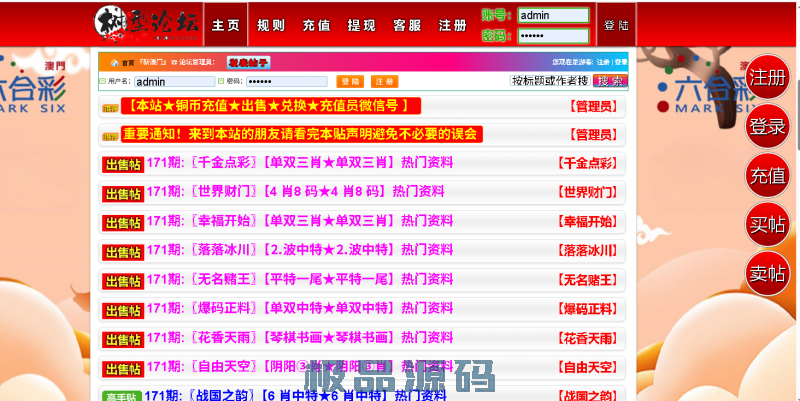800x401 pixels.
Task: Click the 搜索 search button
Action: [x=610, y=81]
